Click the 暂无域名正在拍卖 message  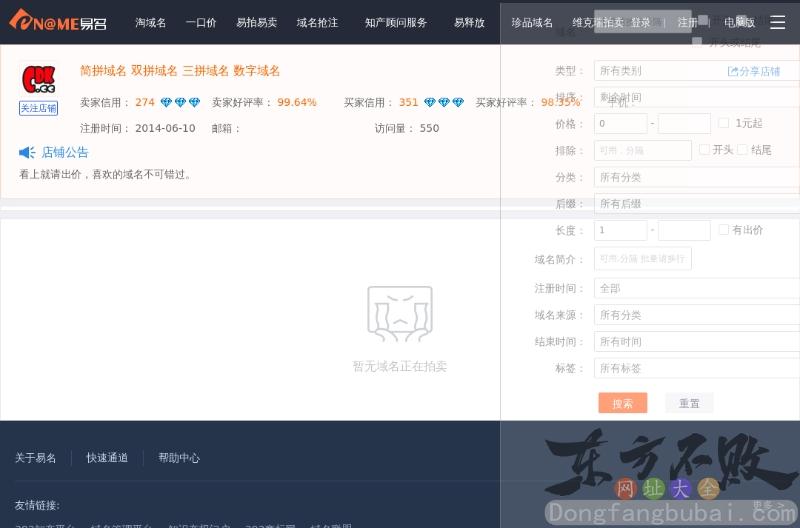[x=400, y=366]
